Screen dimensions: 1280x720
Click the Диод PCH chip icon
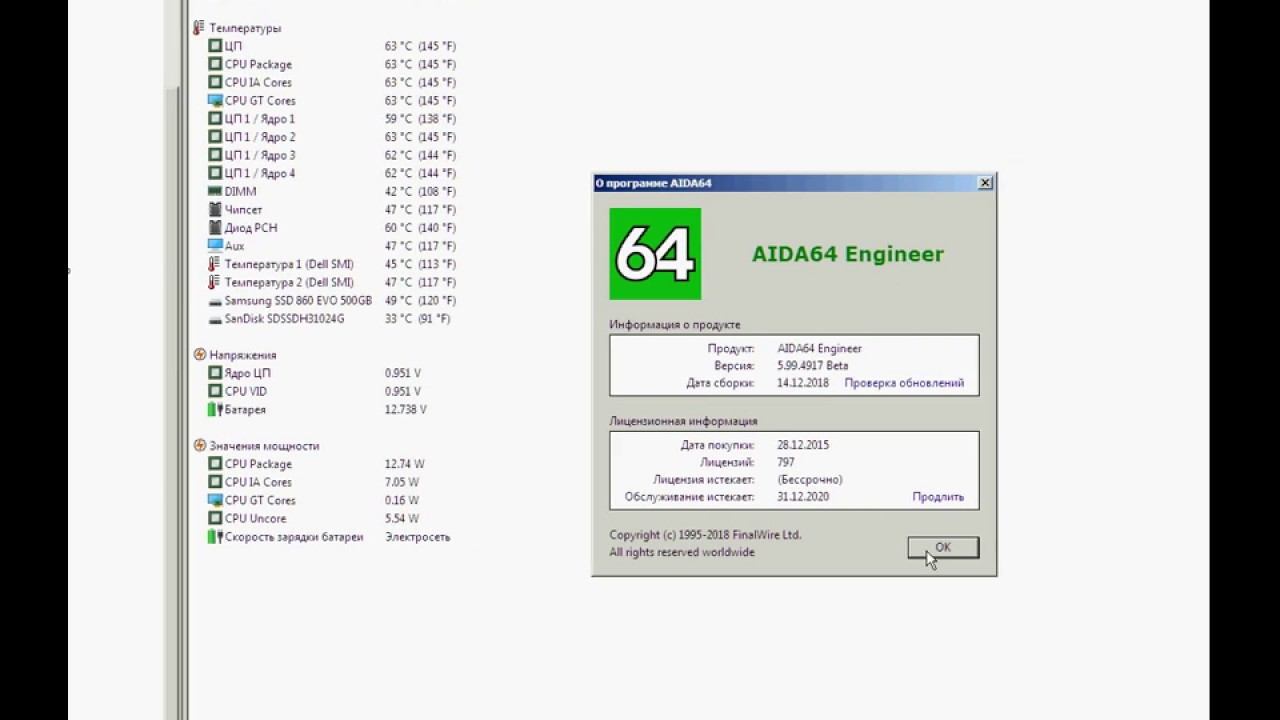215,227
